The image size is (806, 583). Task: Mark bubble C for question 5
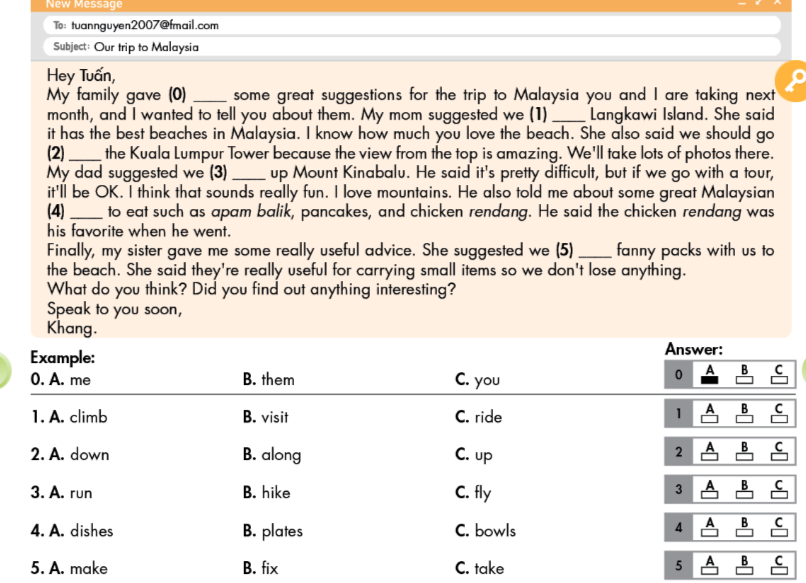click(778, 566)
